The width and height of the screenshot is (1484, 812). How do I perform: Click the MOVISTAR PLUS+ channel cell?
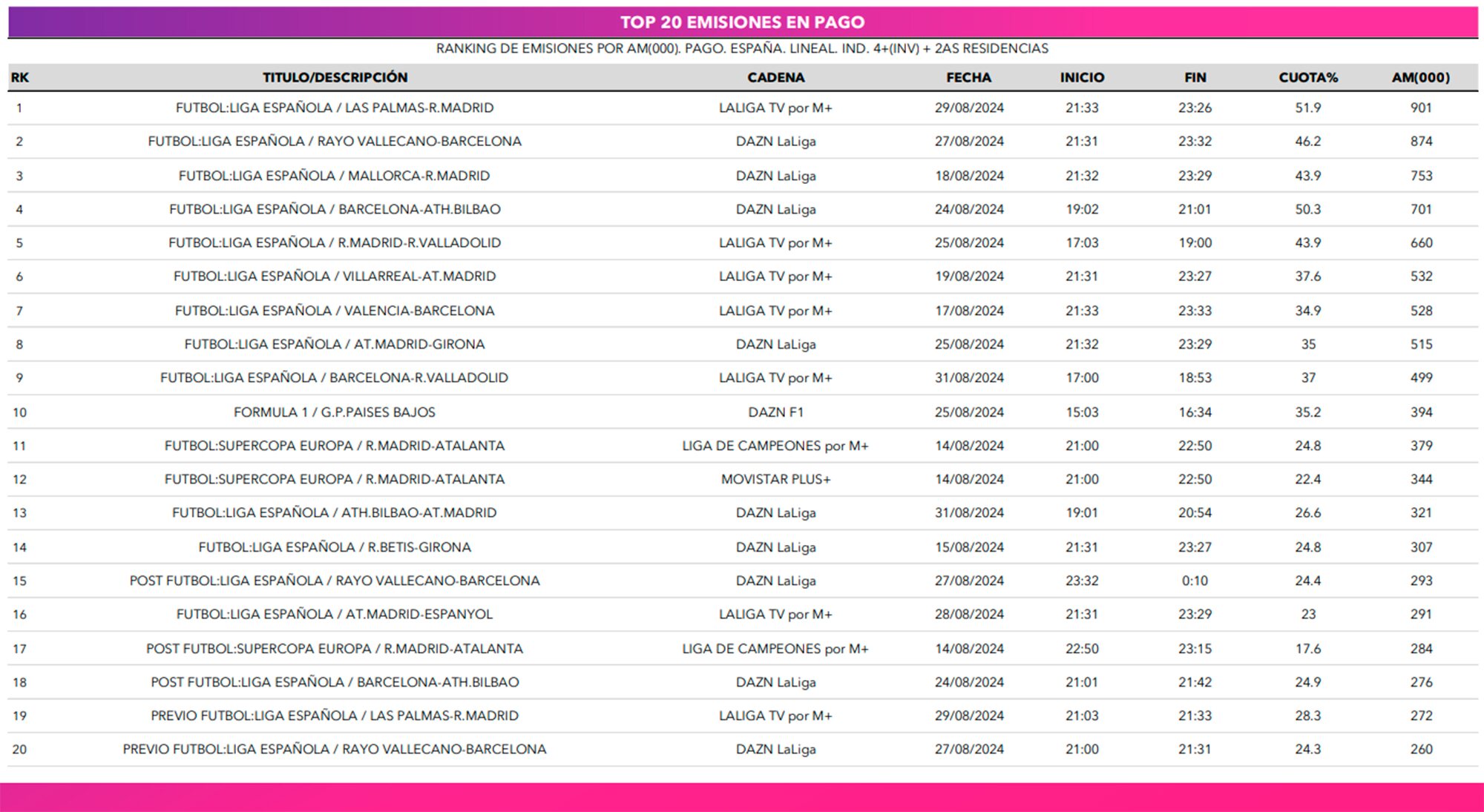775,479
